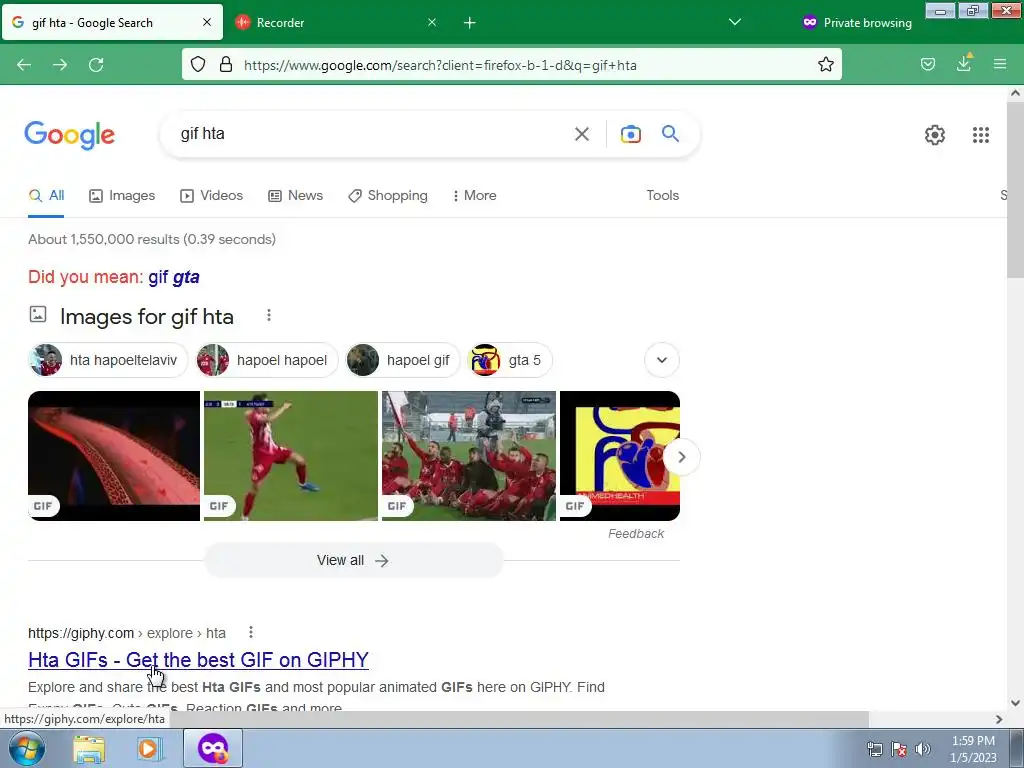Click the browser back arrow

point(24,65)
